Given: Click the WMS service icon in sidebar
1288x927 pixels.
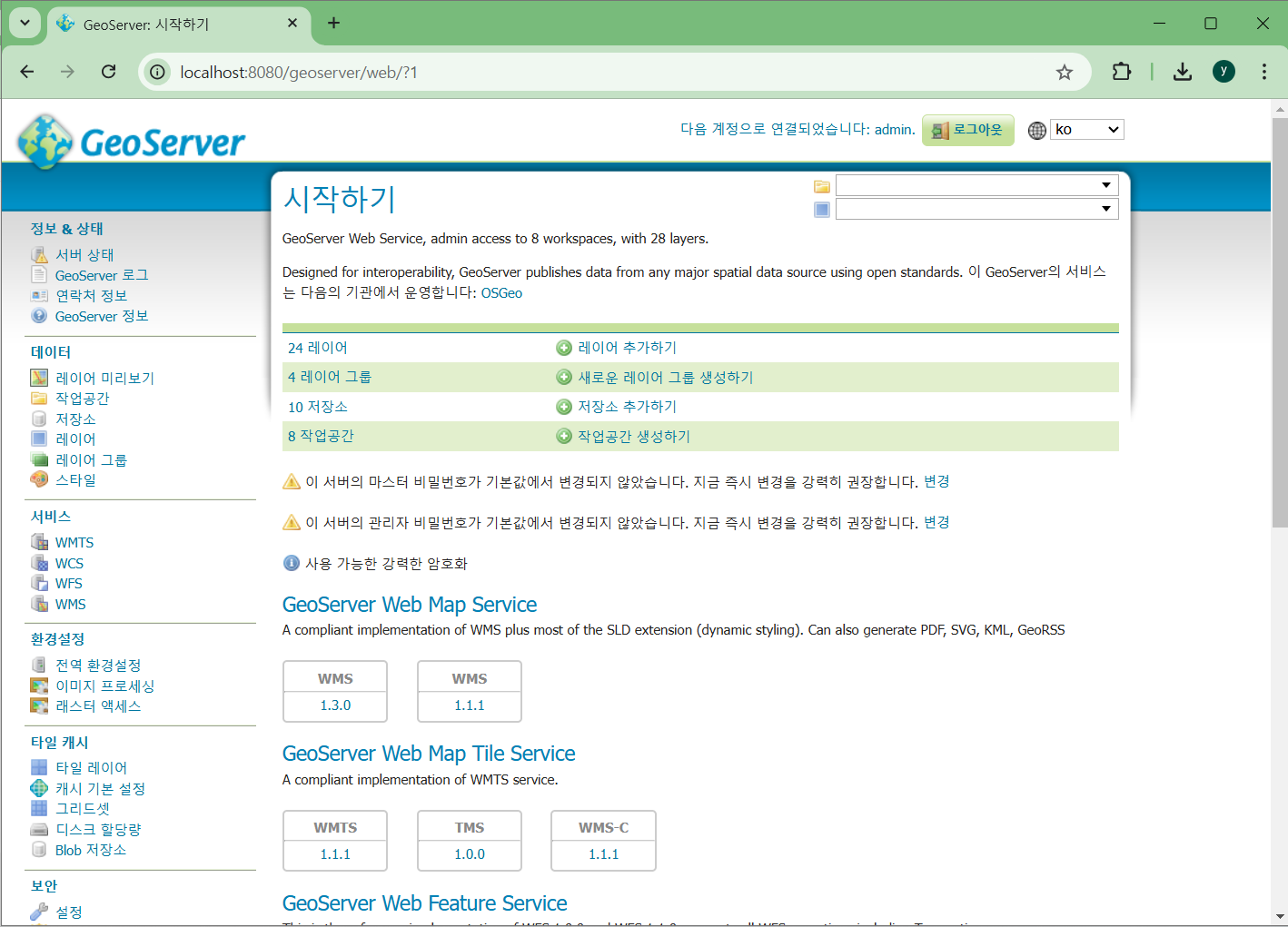Looking at the screenshot, I should point(39,604).
